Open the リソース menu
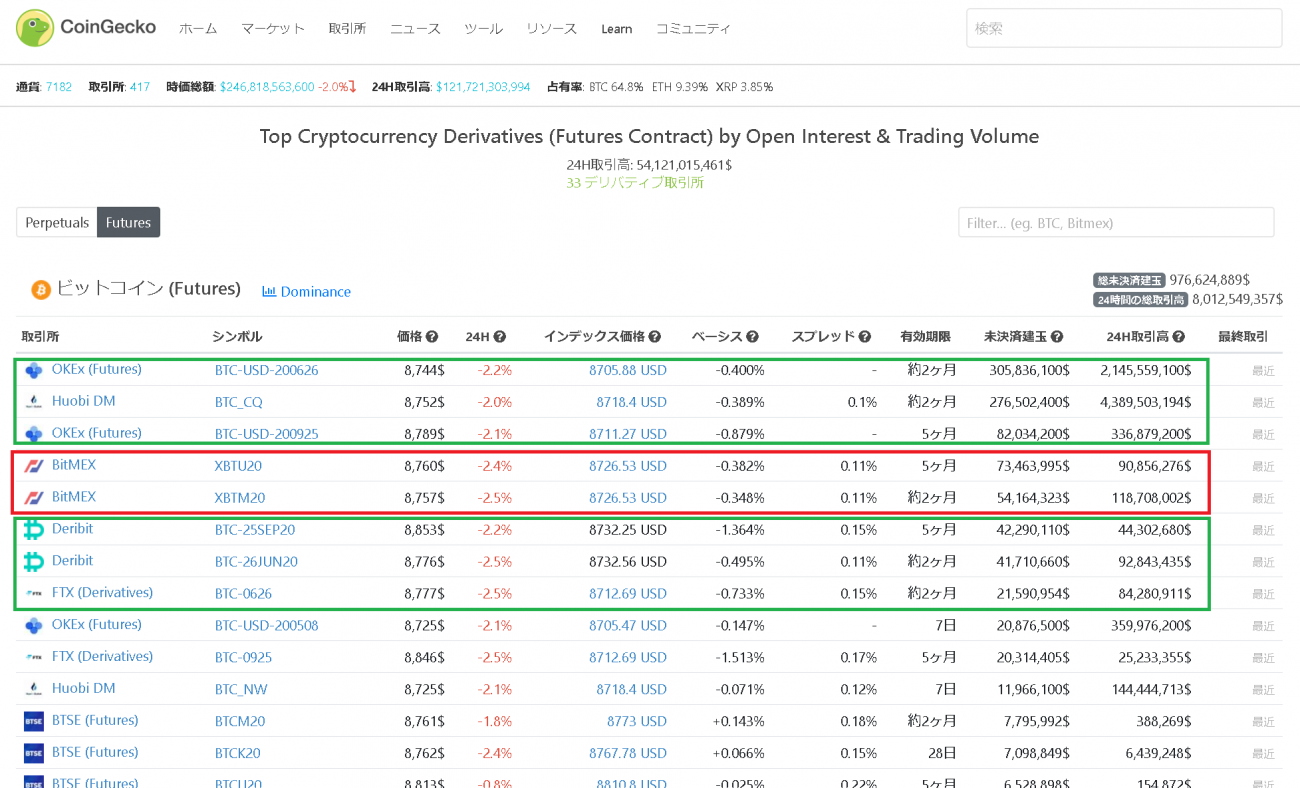The width and height of the screenshot is (1300, 788). pyautogui.click(x=552, y=29)
